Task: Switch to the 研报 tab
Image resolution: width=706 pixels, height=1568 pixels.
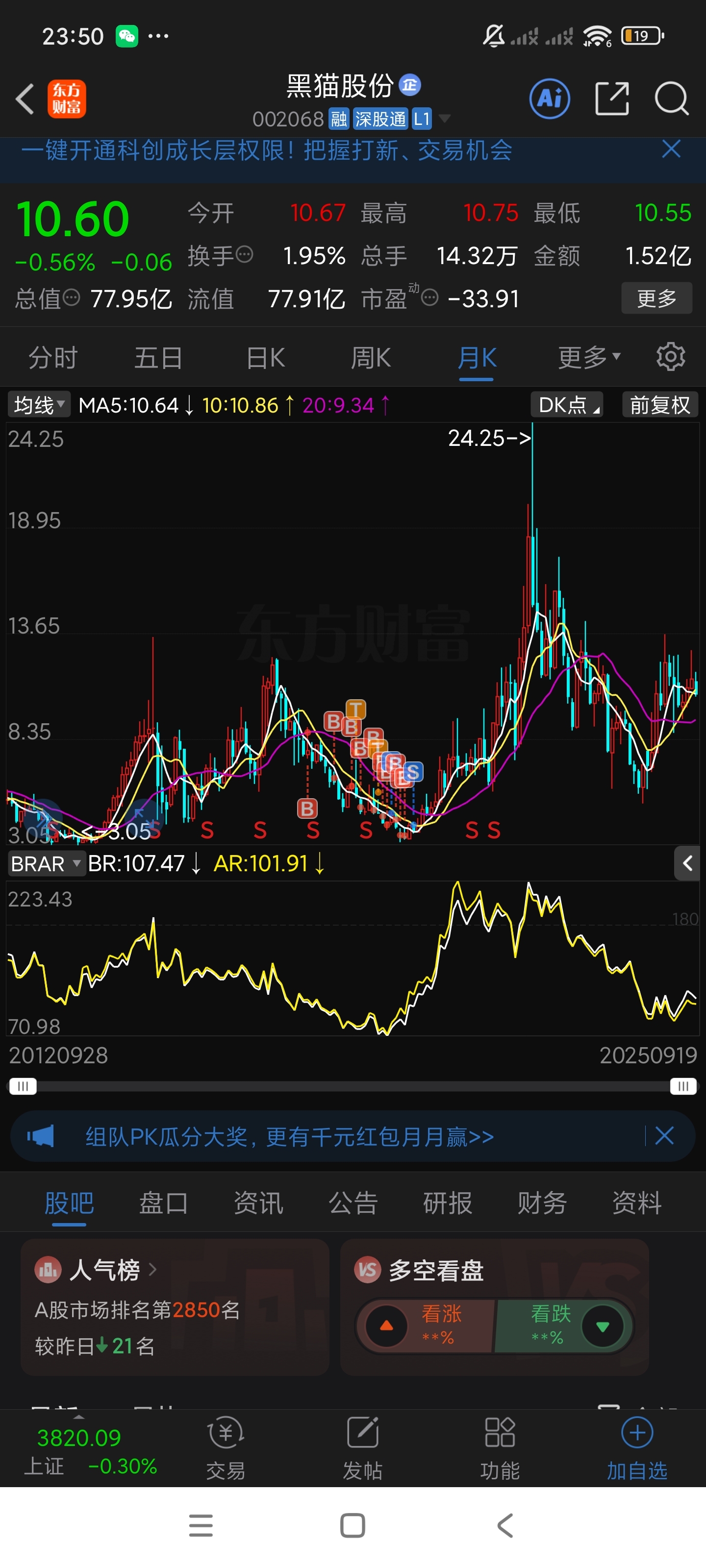Action: [x=448, y=1203]
